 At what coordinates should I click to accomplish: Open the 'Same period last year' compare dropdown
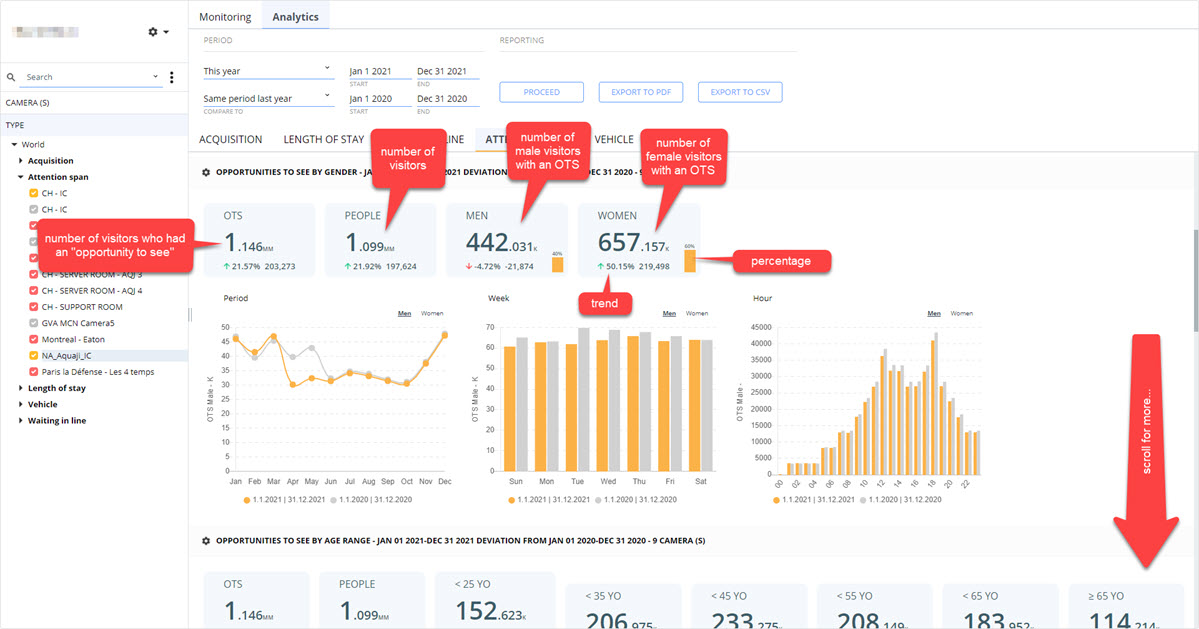(268, 99)
